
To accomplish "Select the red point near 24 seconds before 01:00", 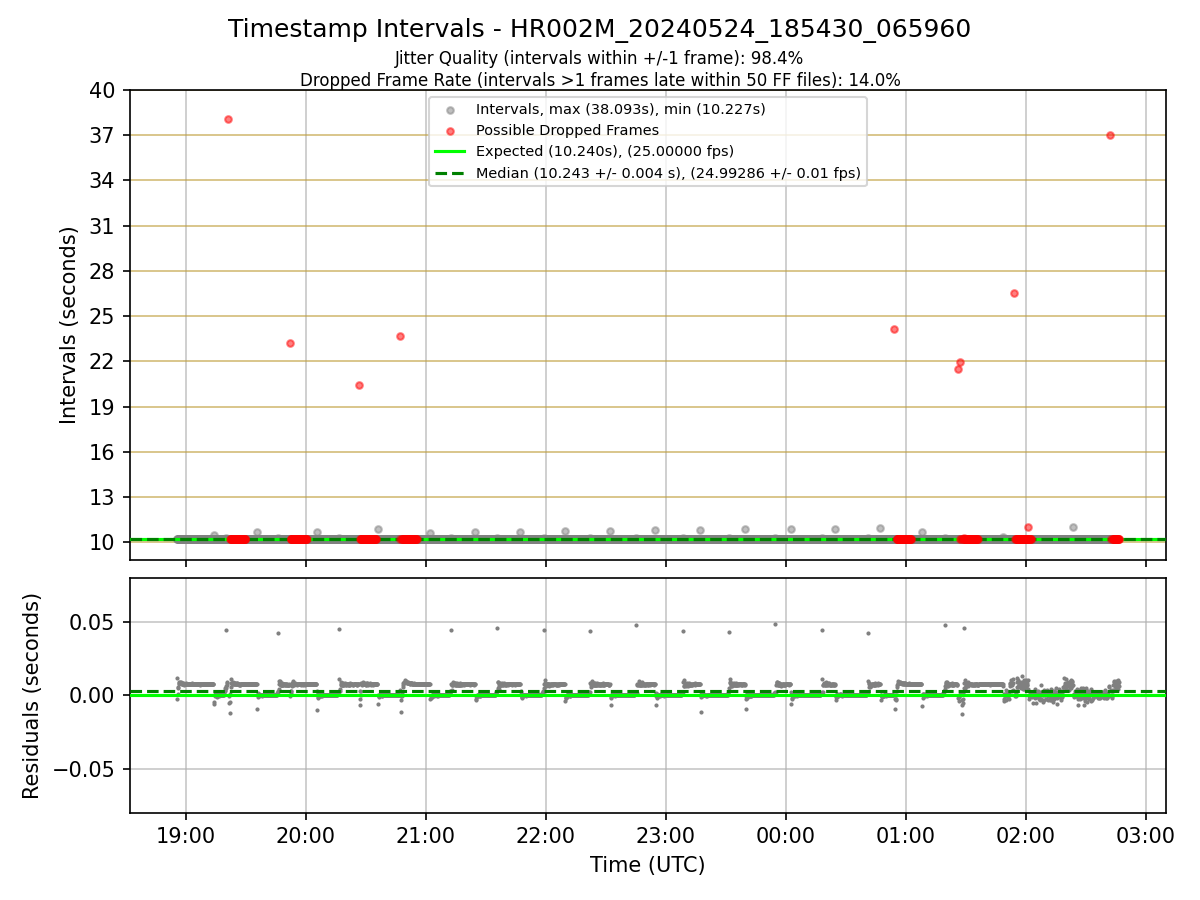I will [x=894, y=329].
